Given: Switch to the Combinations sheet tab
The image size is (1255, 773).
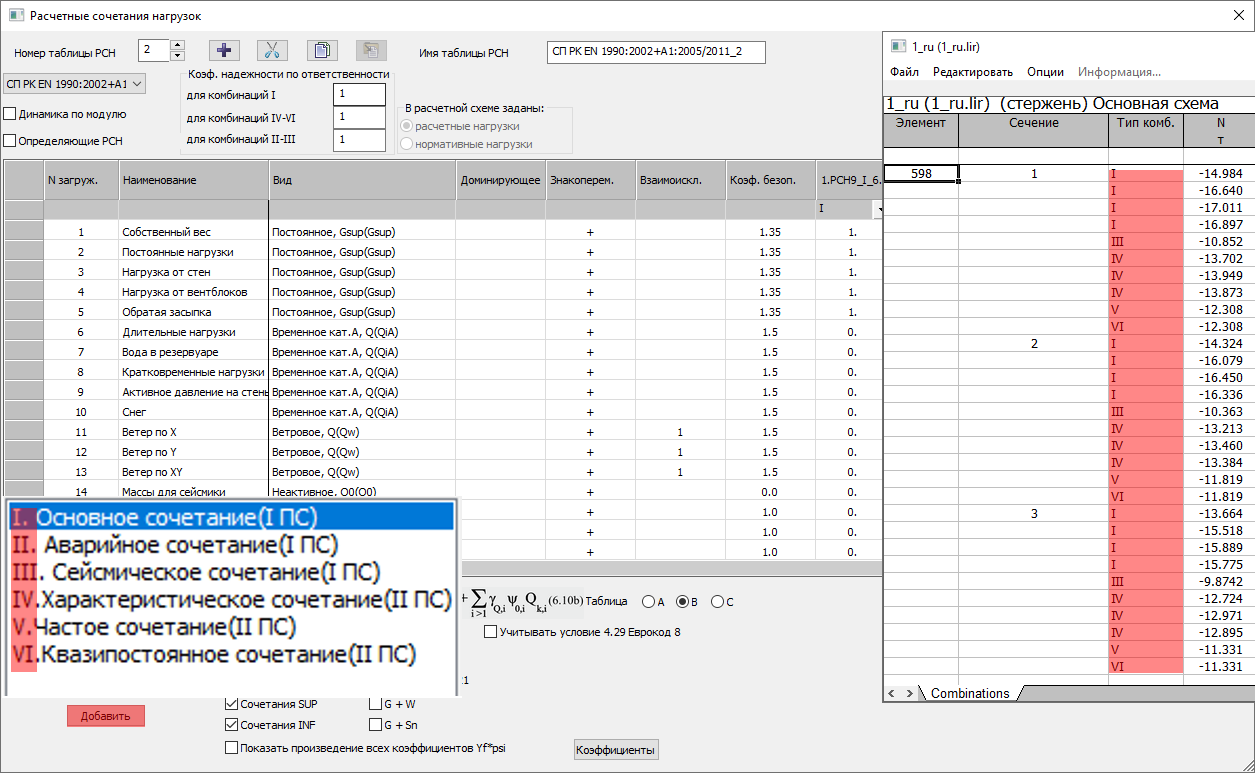Looking at the screenshot, I should pos(969,693).
